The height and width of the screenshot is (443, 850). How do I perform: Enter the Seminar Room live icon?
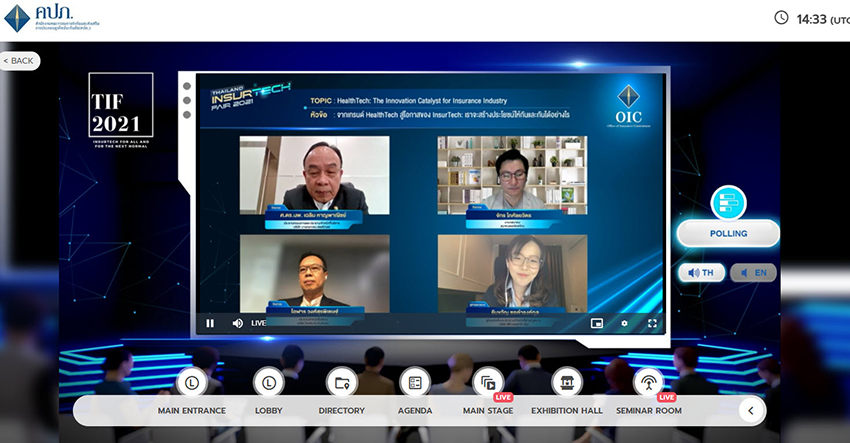[x=648, y=382]
